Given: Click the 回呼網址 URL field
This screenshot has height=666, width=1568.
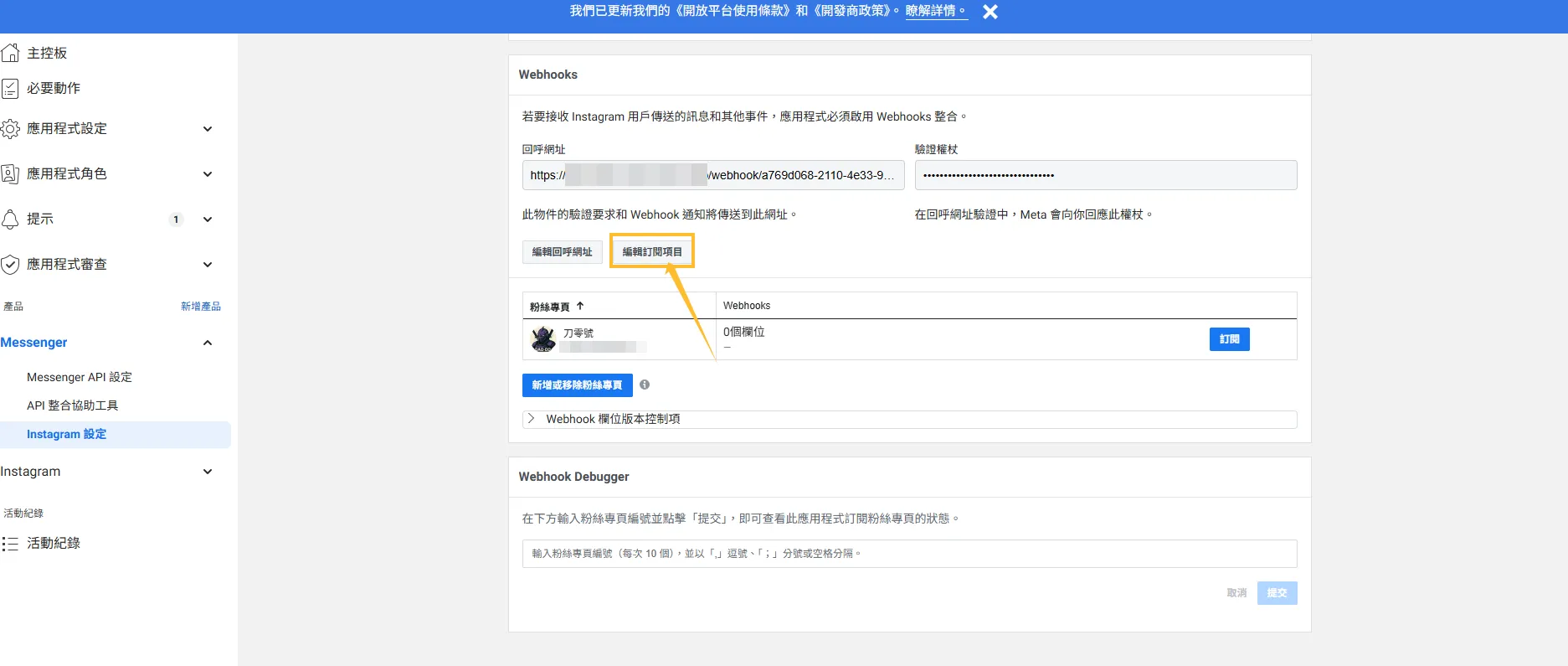Looking at the screenshot, I should tap(713, 175).
